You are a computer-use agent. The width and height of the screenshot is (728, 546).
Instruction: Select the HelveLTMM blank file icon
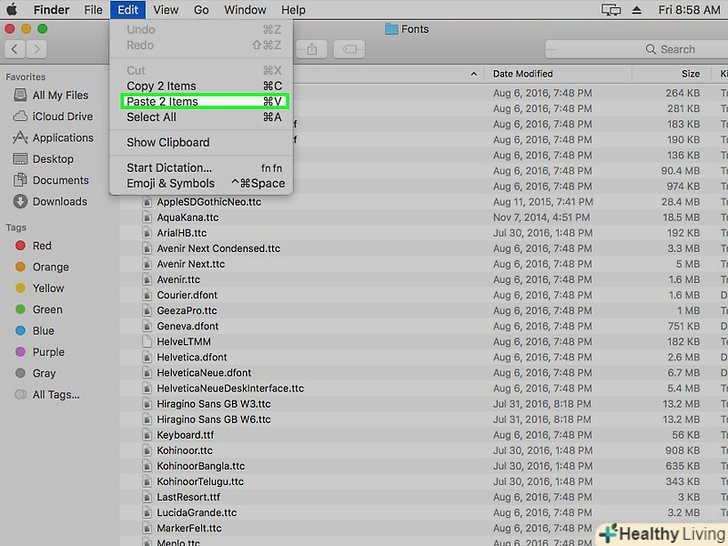147,342
